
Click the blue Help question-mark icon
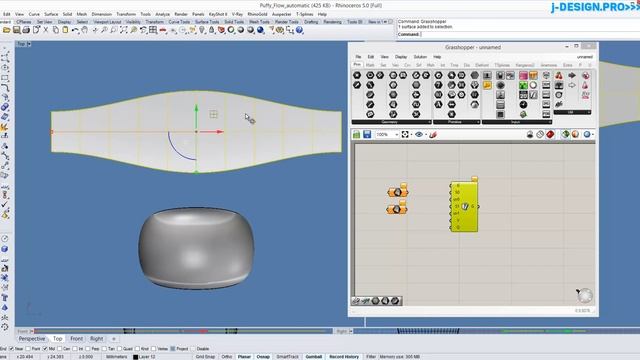click(x=300, y=30)
